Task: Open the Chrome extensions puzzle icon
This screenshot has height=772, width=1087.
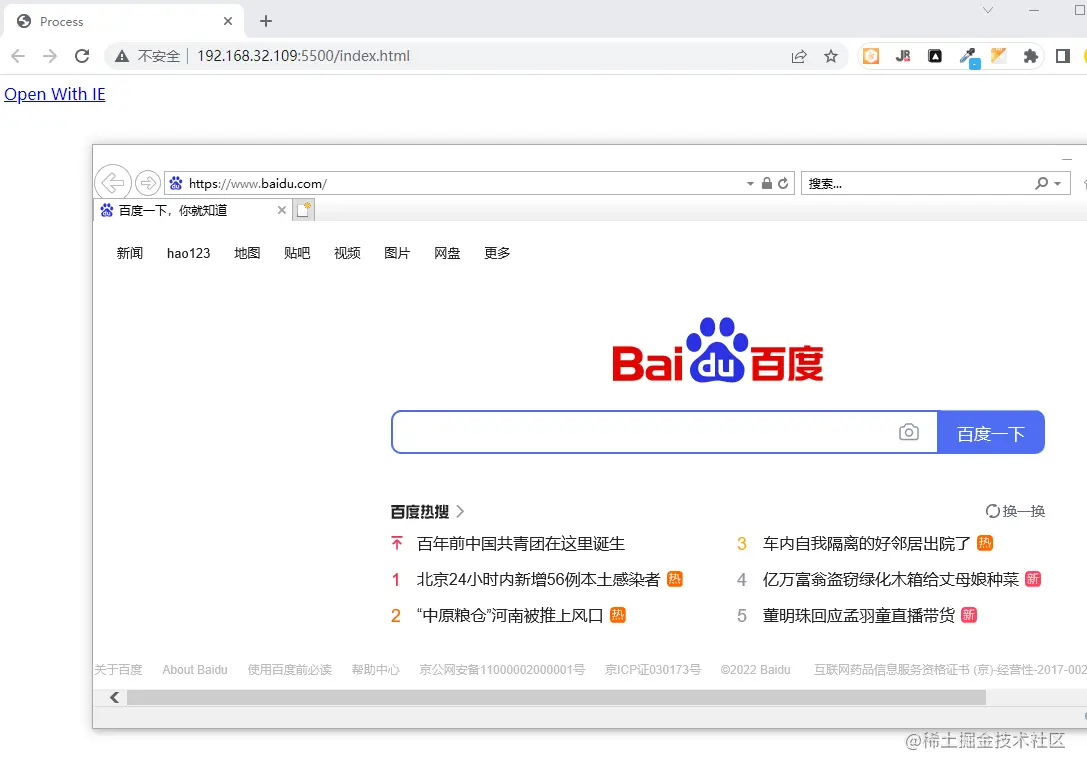Action: click(1030, 56)
